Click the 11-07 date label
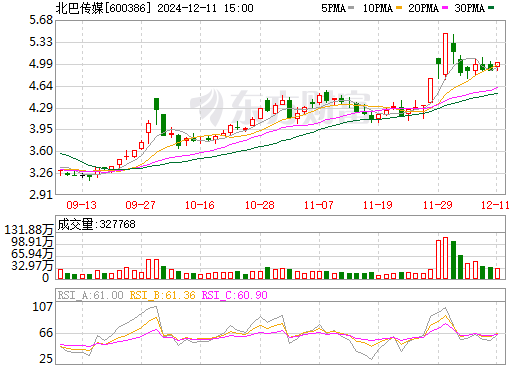 coord(319,205)
